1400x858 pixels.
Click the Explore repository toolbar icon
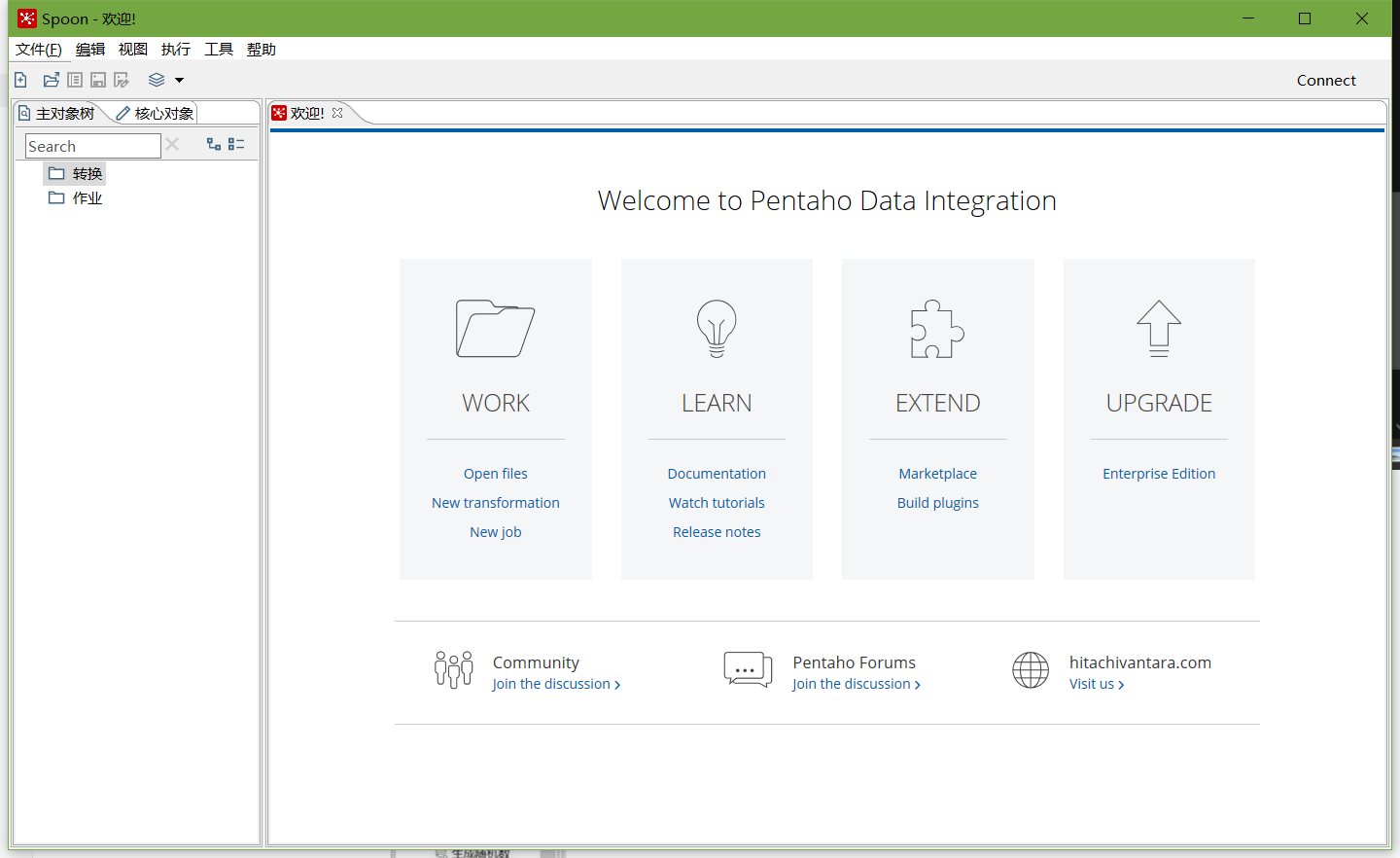(75, 80)
